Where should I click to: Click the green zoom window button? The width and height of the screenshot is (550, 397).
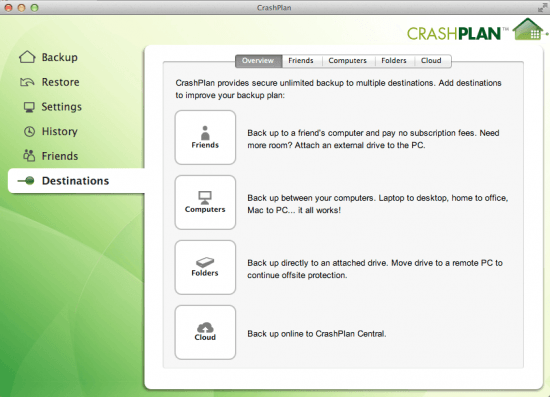pos(34,7)
